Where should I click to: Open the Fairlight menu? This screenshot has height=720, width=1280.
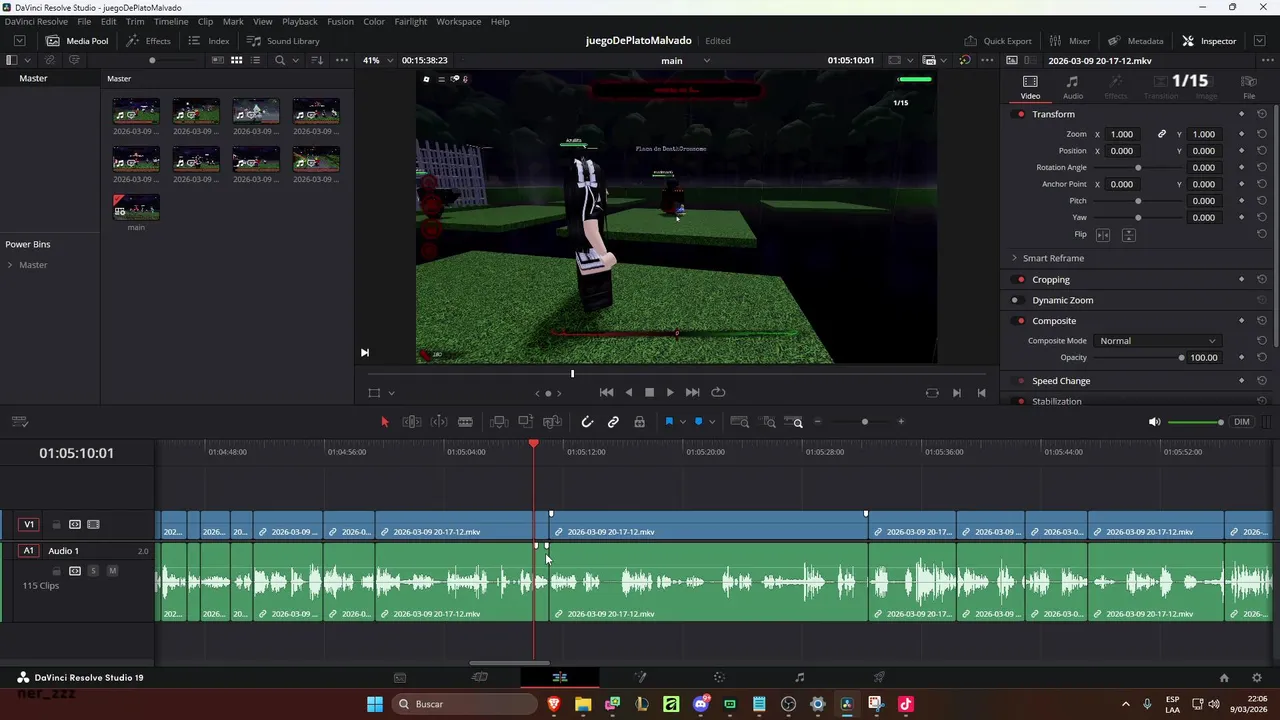411,21
